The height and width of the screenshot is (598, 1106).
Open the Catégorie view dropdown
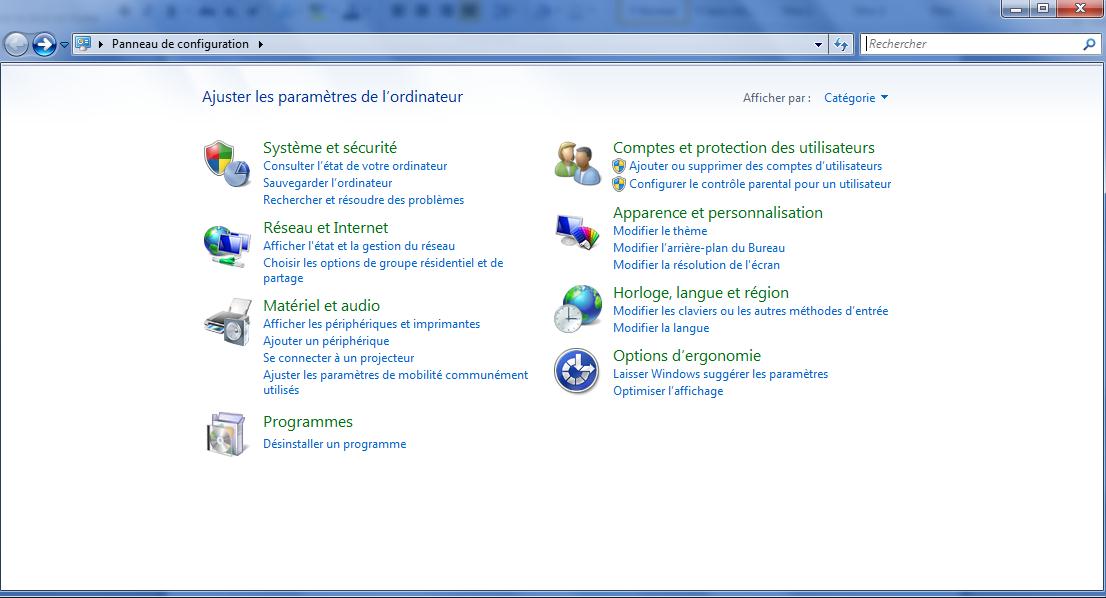855,98
